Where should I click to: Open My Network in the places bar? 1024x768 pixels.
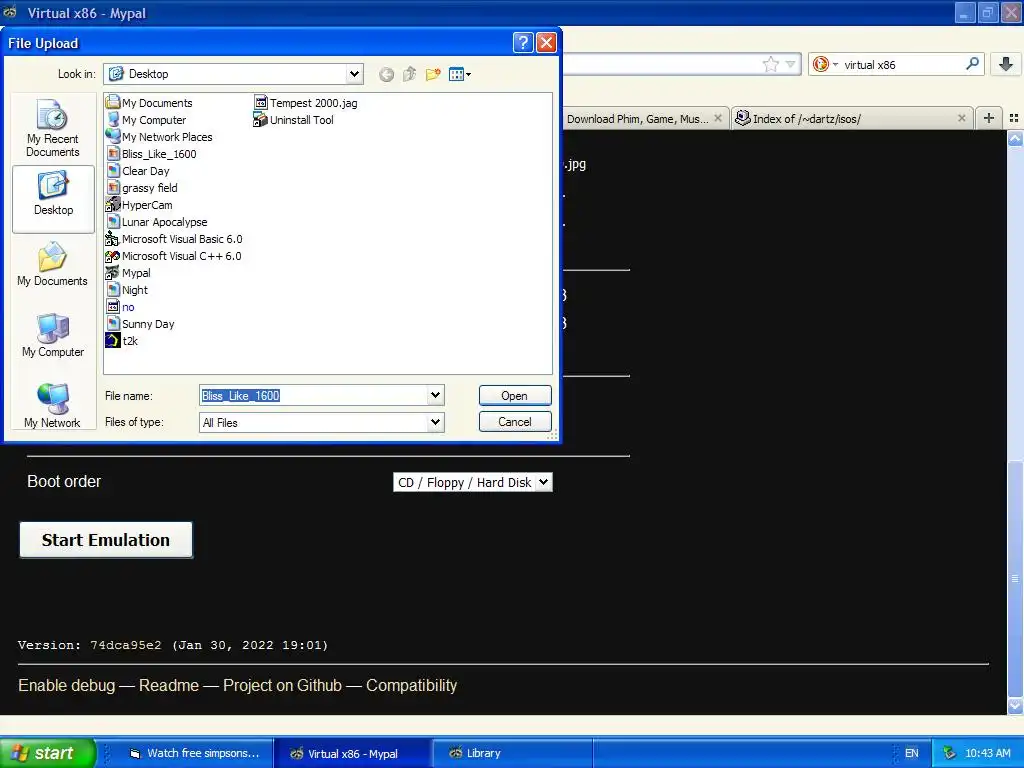52,406
